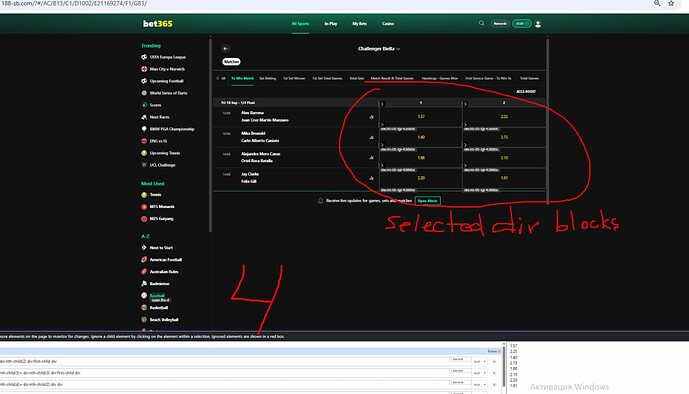The width and height of the screenshot is (689, 394).
Task: Click Upcoming Football ball icon
Action: click(x=144, y=81)
